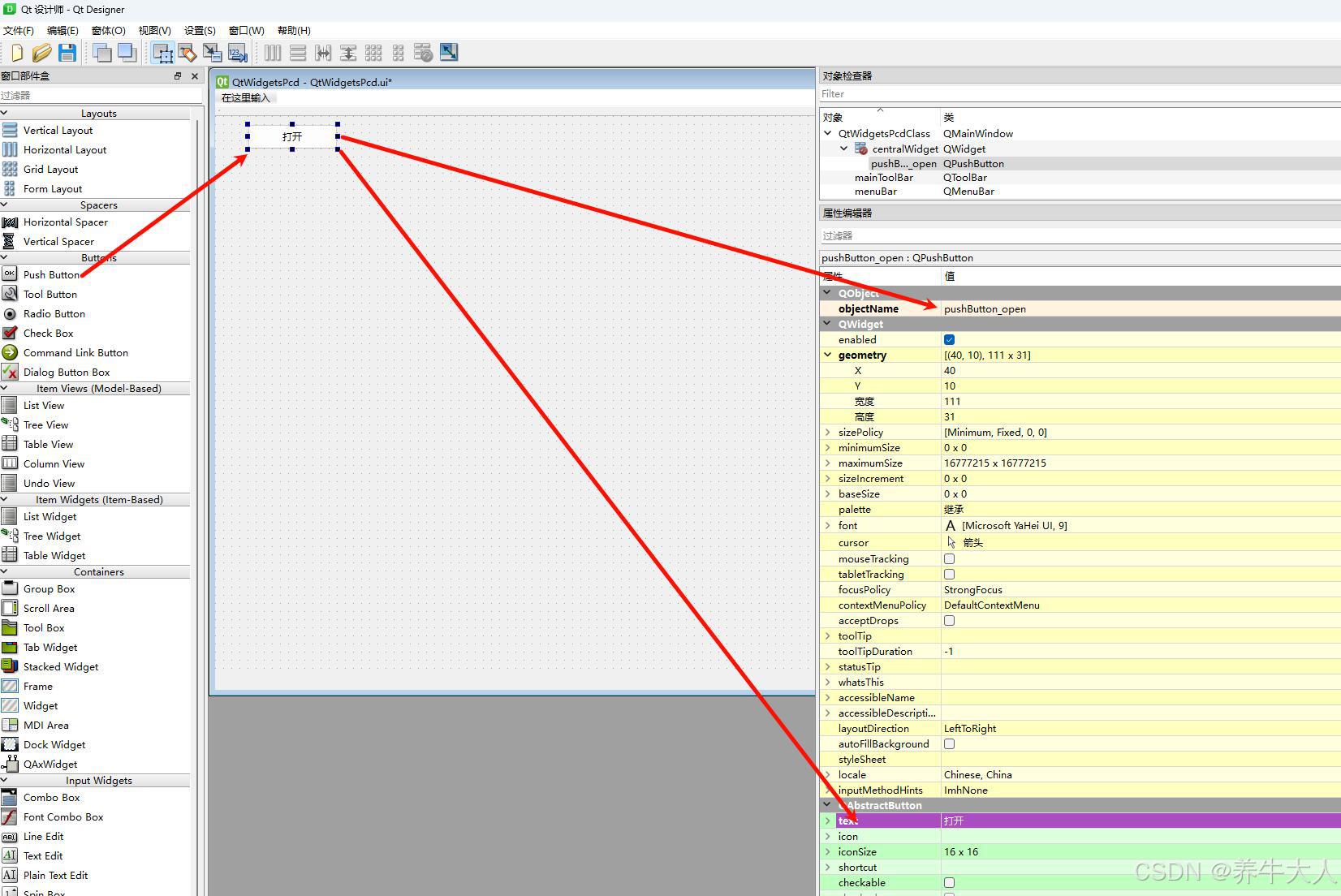The height and width of the screenshot is (896, 1341).
Task: Save the form using the floppy icon
Action: [x=67, y=54]
